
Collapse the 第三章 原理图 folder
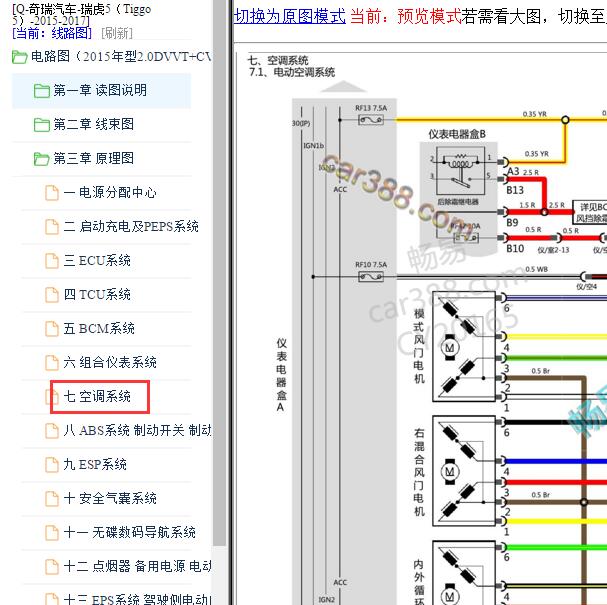(93, 158)
